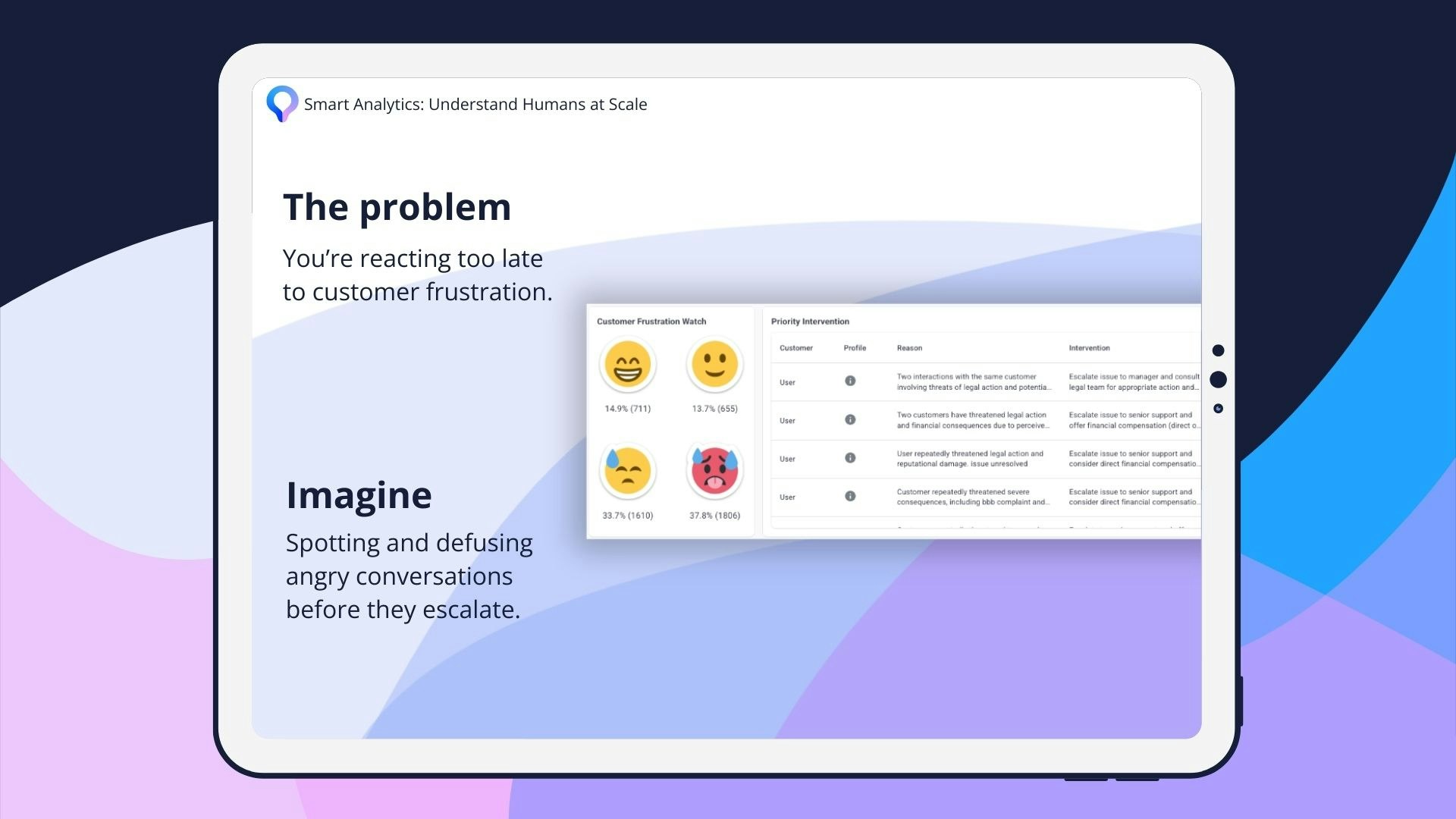Sort by the Customer column header
This screenshot has width=1456, height=819.
795,348
